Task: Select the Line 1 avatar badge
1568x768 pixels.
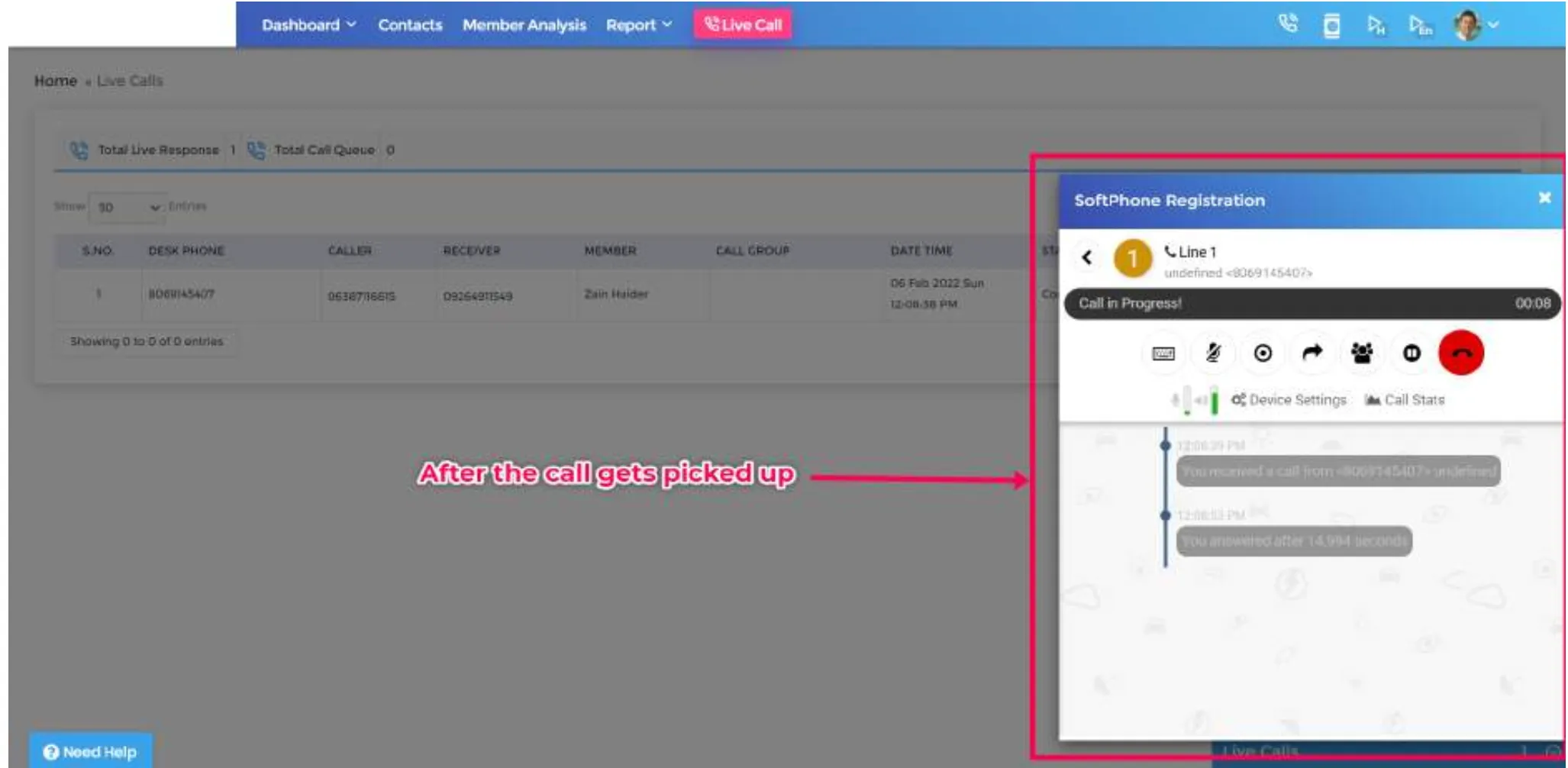Action: tap(1133, 259)
